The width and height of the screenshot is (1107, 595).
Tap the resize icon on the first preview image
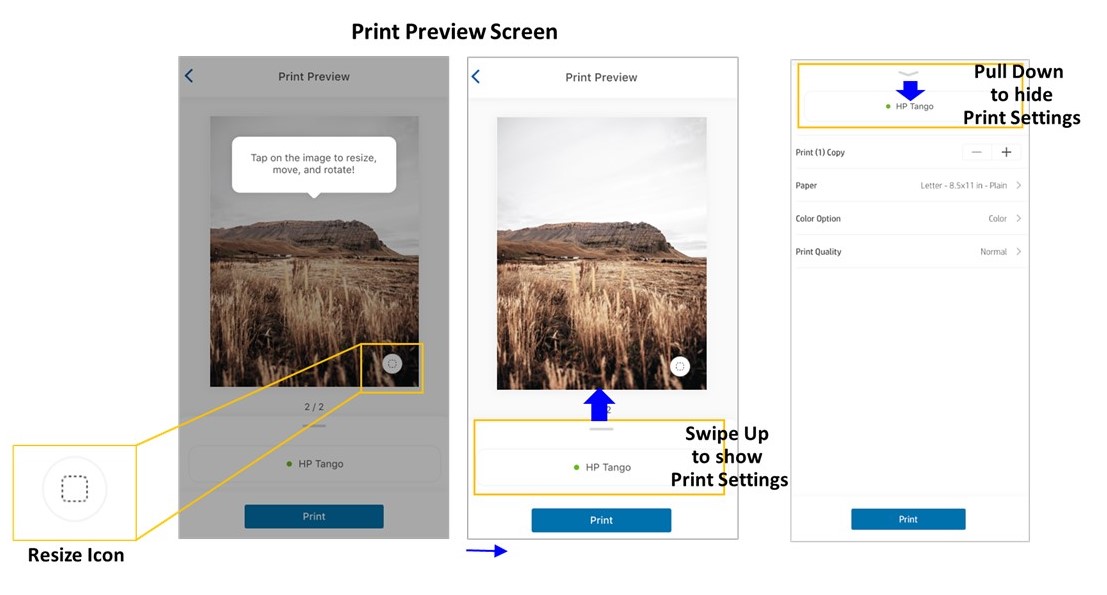tap(390, 363)
